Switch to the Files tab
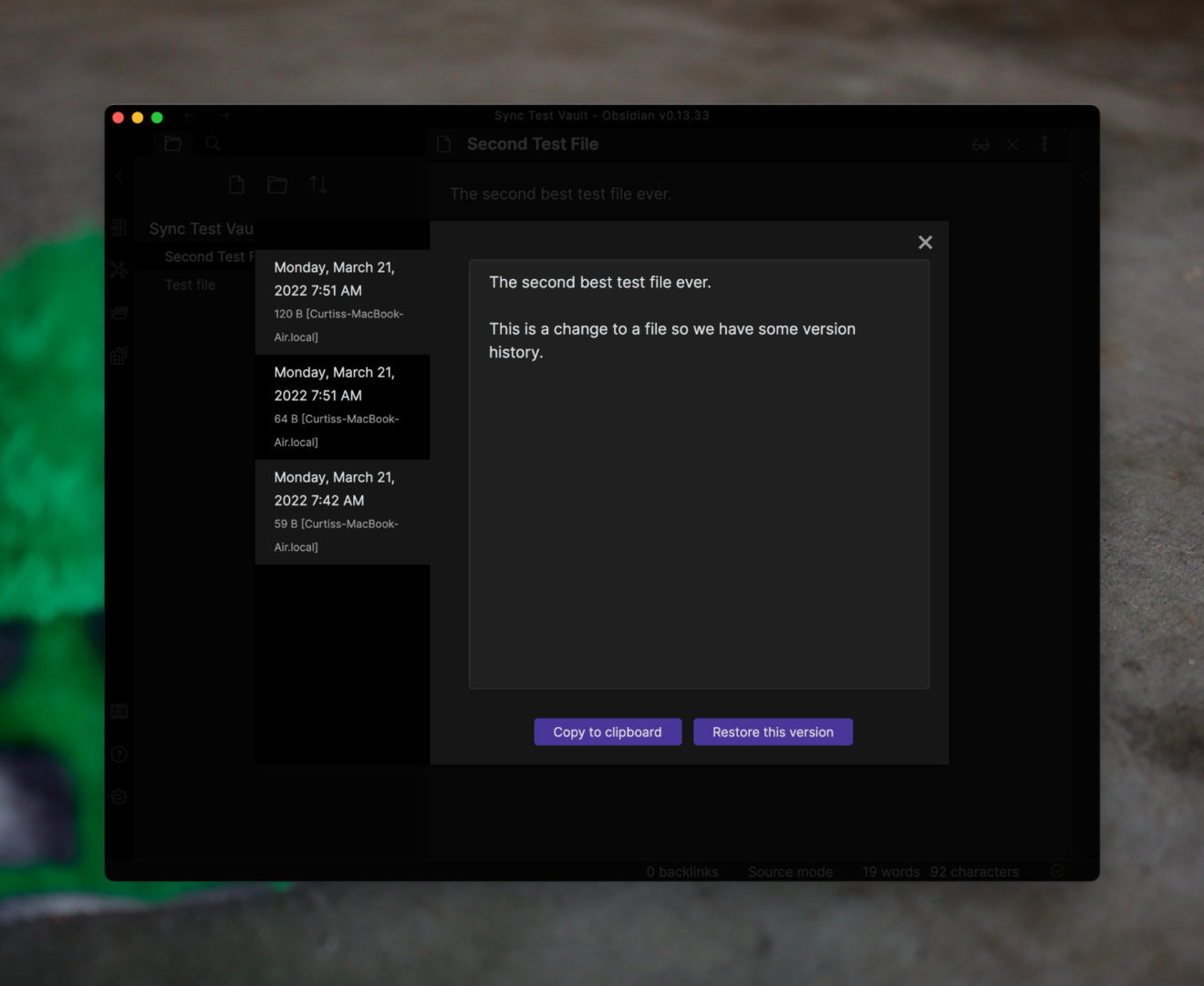 pyautogui.click(x=172, y=143)
